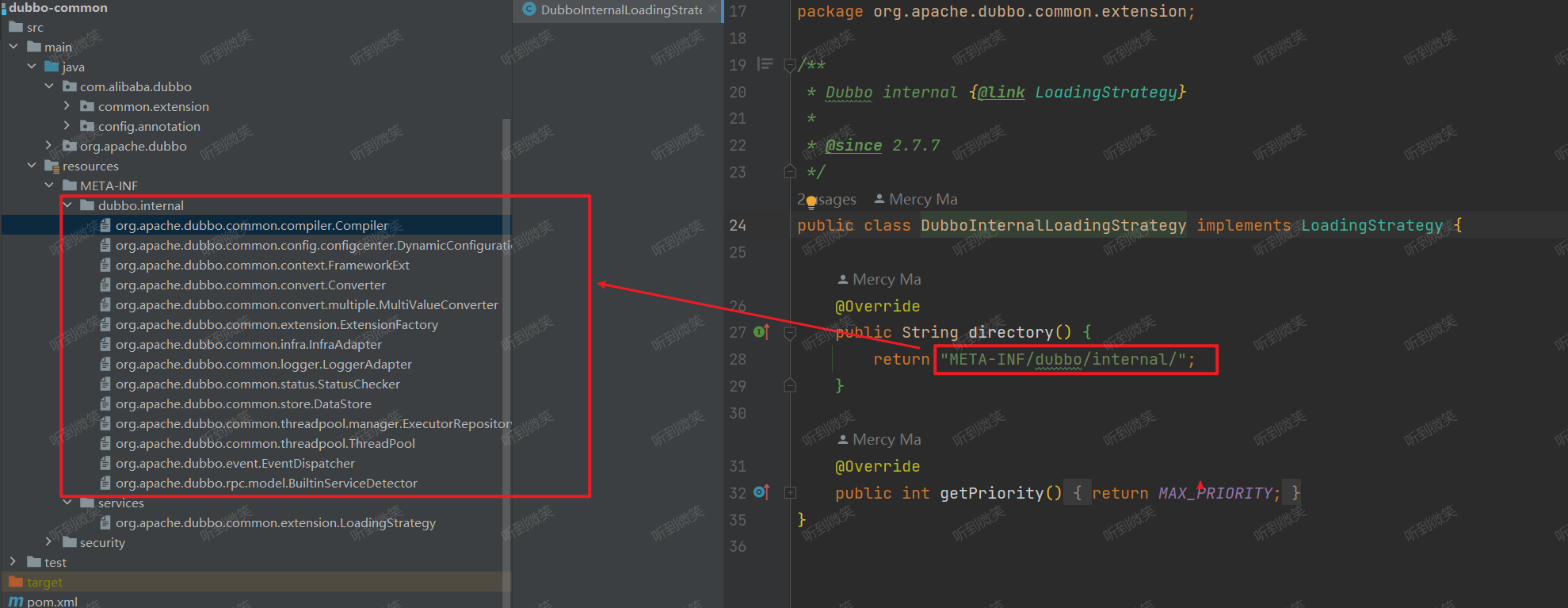This screenshot has height=608, width=1568.
Task: Select DynamicConfiguration file in dubbo.internal
Action: point(313,246)
